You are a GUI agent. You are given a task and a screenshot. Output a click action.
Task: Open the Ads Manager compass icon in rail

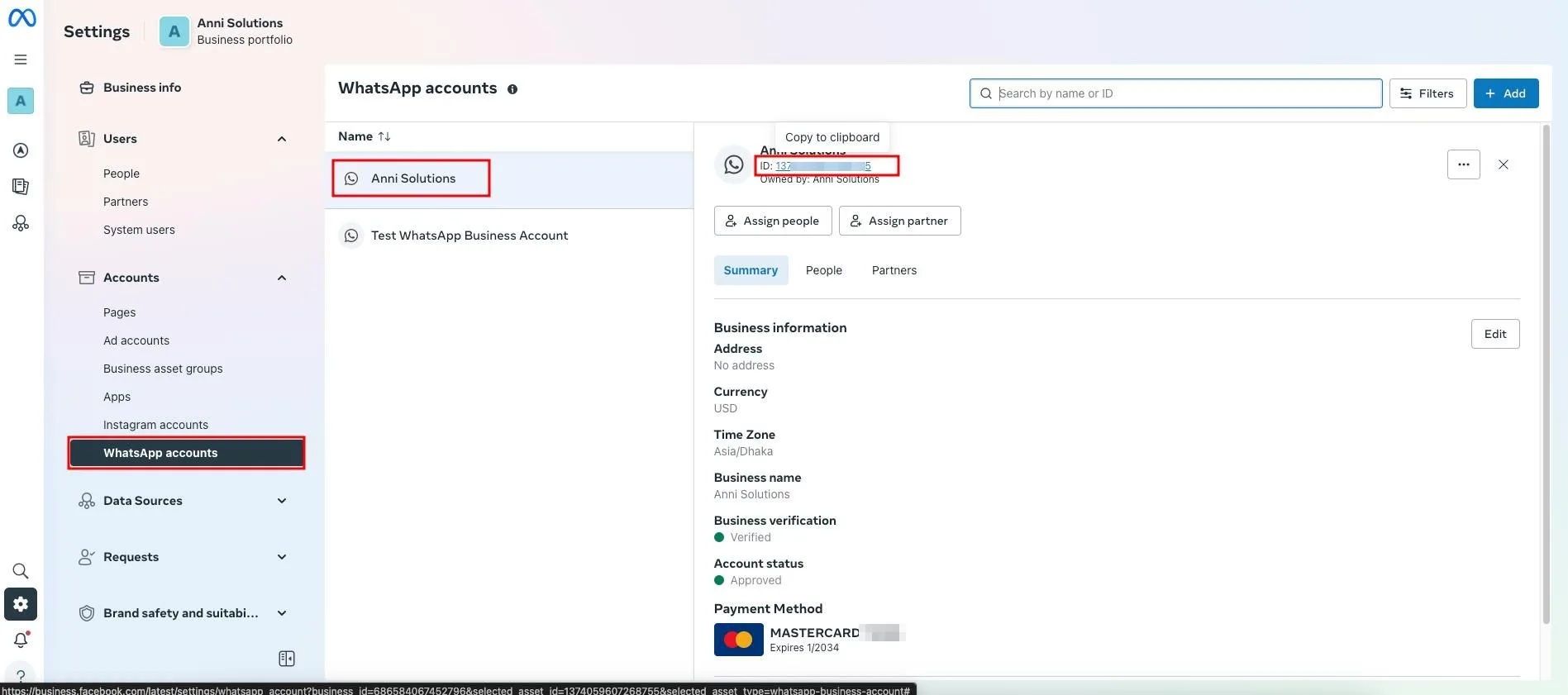(x=21, y=150)
